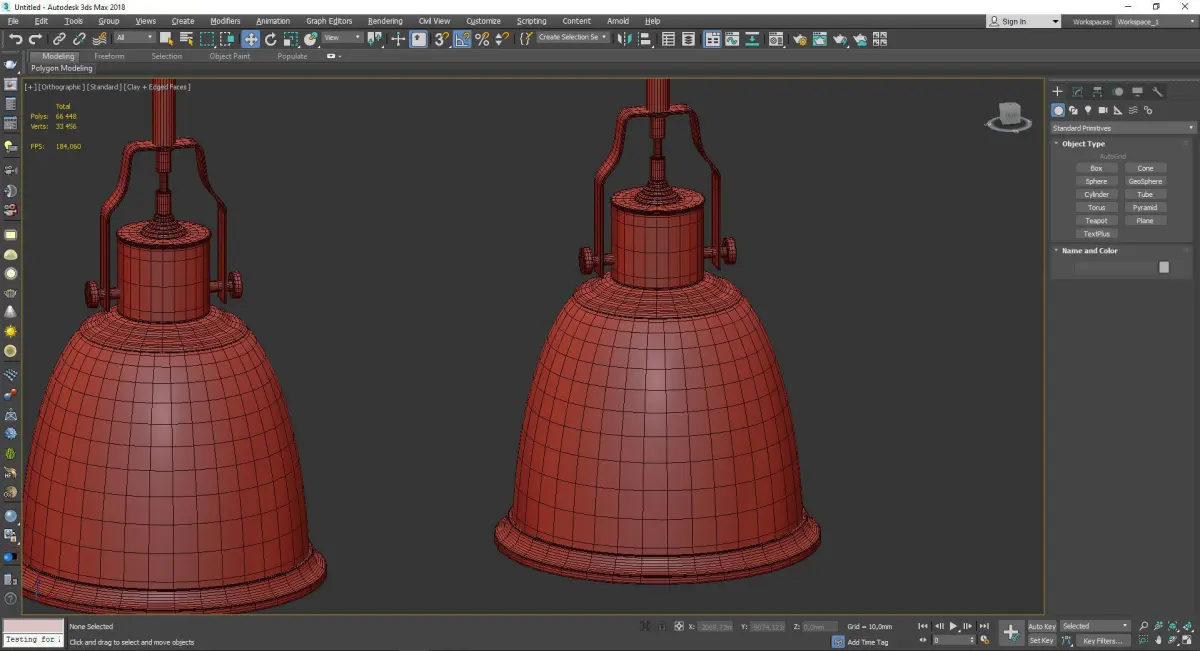
Task: Toggle the Angle Snap button
Action: 462,39
